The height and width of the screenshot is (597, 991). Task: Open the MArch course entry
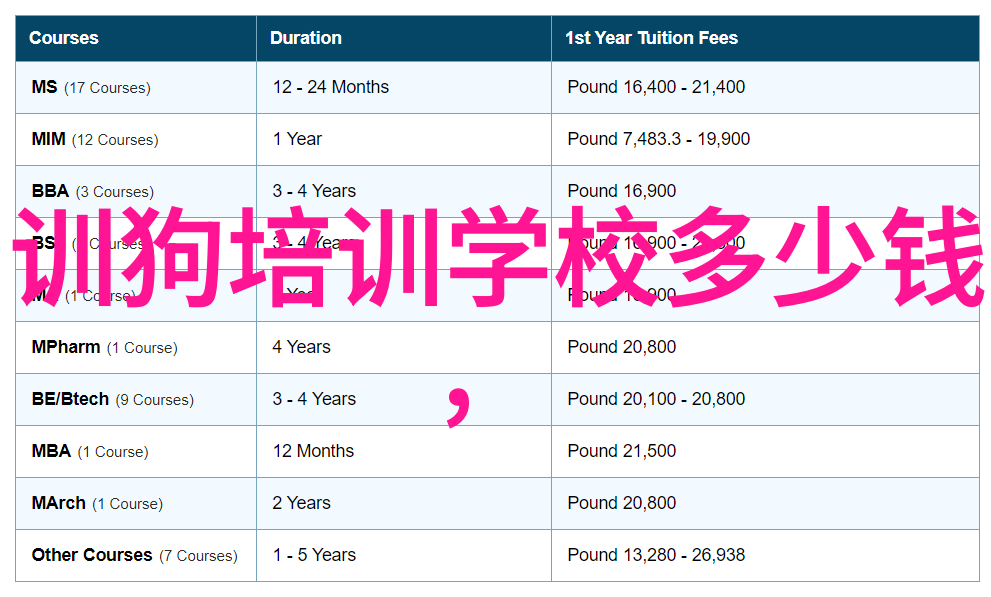[x=58, y=503]
